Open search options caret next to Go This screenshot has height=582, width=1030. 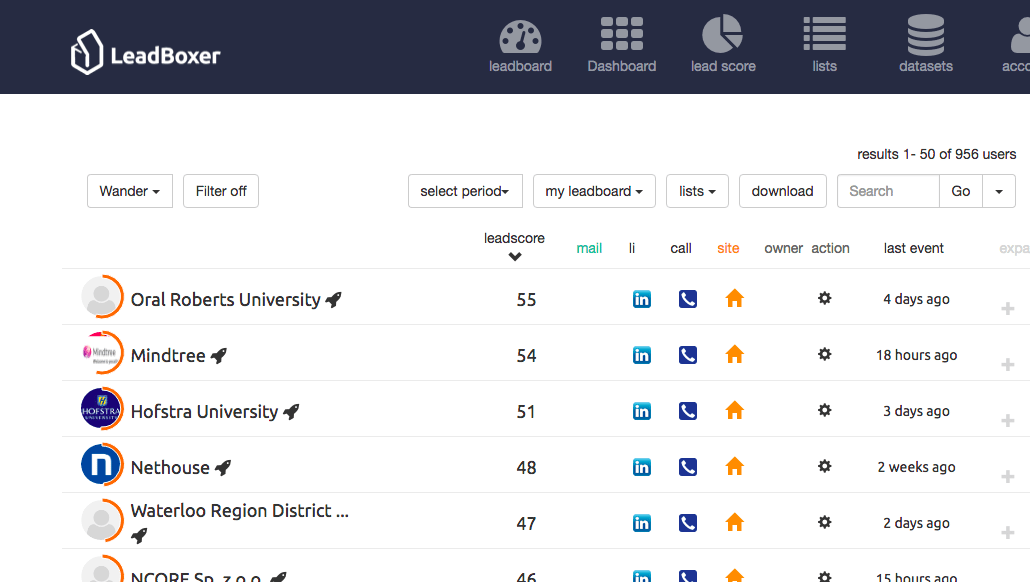click(998, 191)
